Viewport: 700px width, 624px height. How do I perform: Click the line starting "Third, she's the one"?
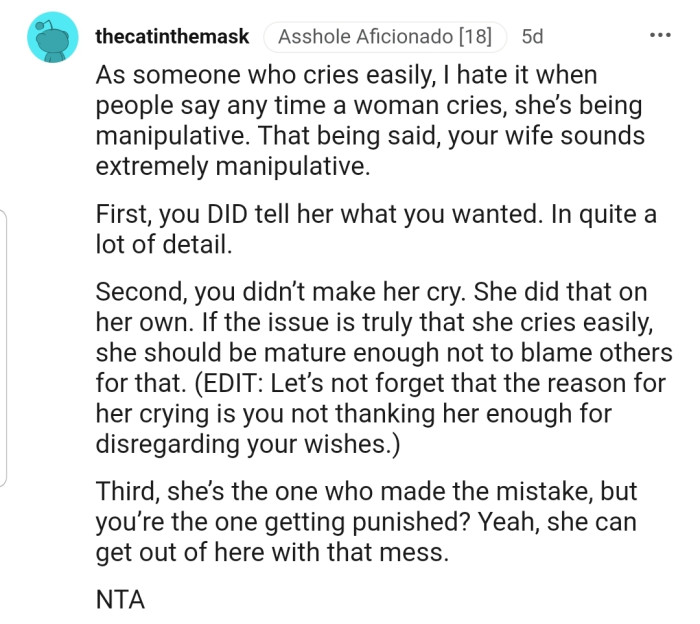click(x=365, y=494)
